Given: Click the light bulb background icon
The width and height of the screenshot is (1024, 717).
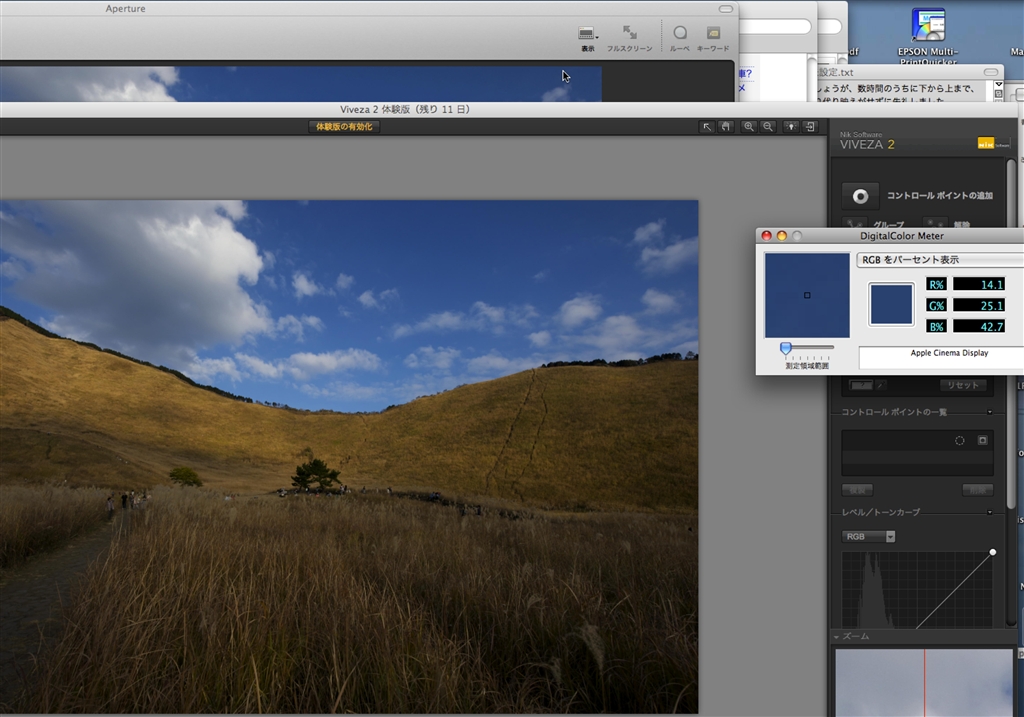Looking at the screenshot, I should (x=791, y=127).
